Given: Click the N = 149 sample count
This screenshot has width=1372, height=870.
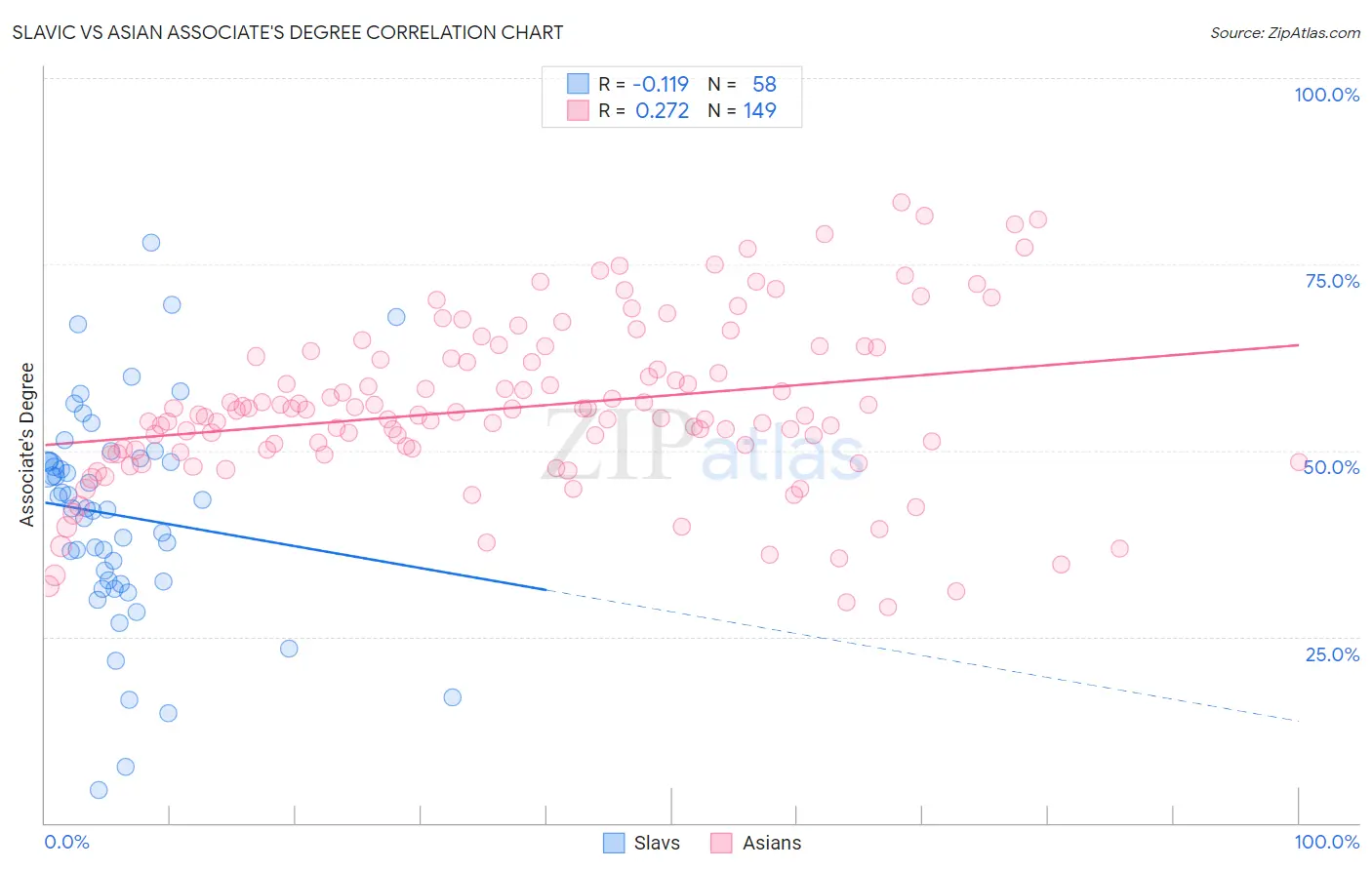Looking at the screenshot, I should pos(743,110).
